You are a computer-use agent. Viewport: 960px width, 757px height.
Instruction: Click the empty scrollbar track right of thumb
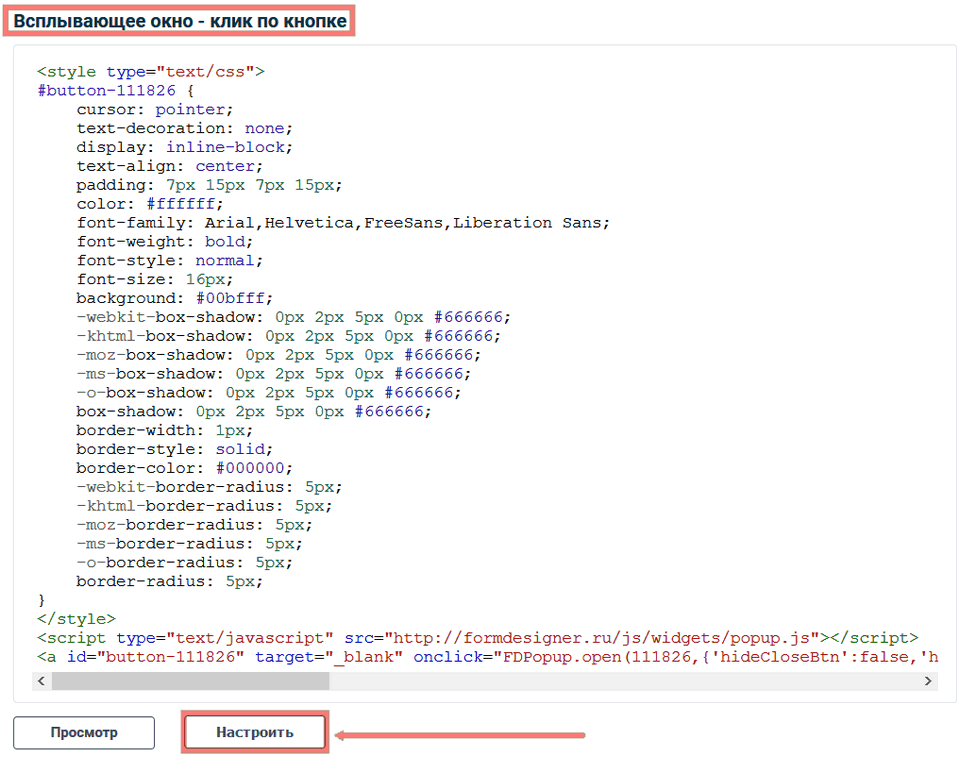pos(620,681)
